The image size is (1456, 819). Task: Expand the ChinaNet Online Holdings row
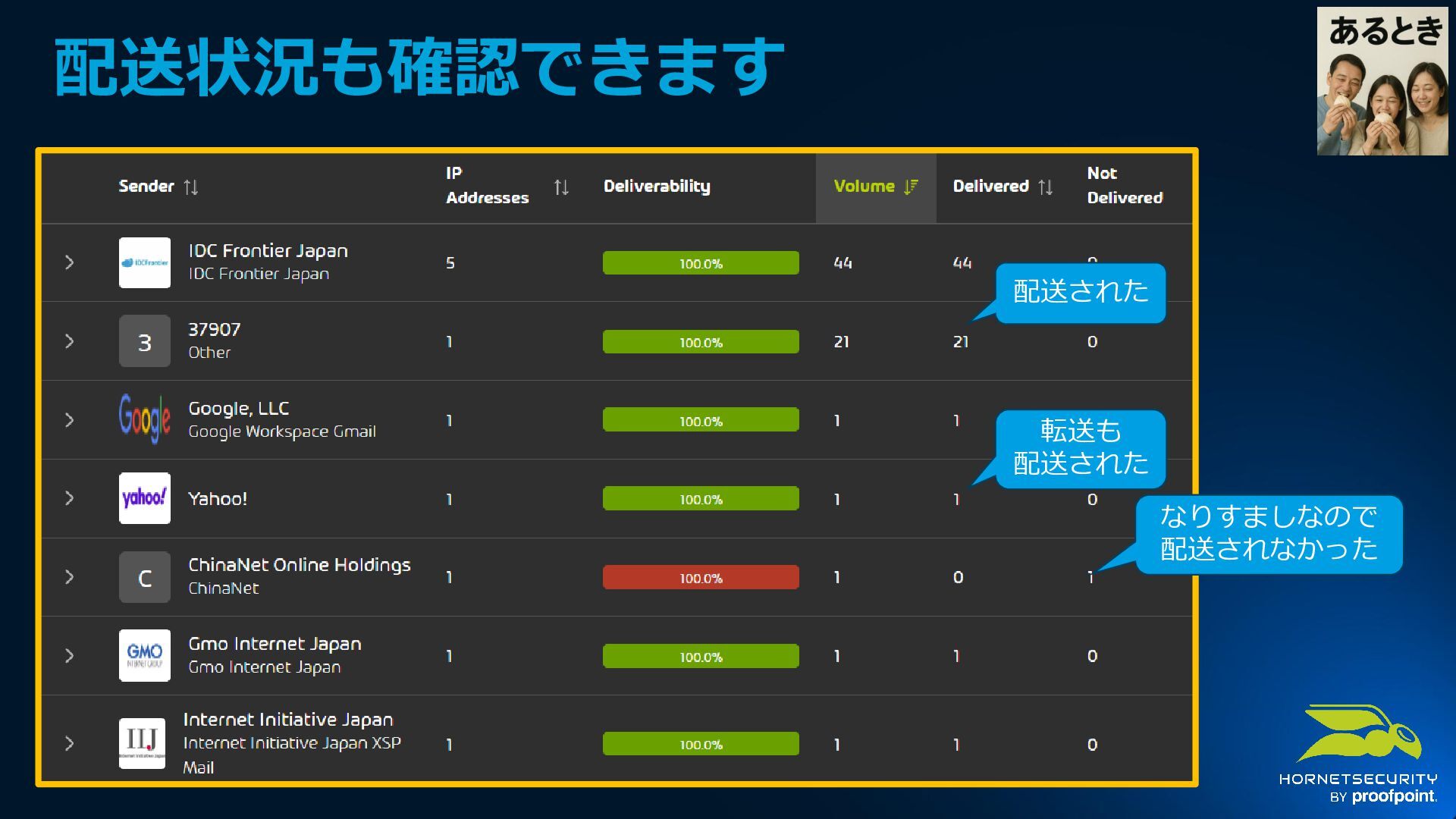coord(69,577)
